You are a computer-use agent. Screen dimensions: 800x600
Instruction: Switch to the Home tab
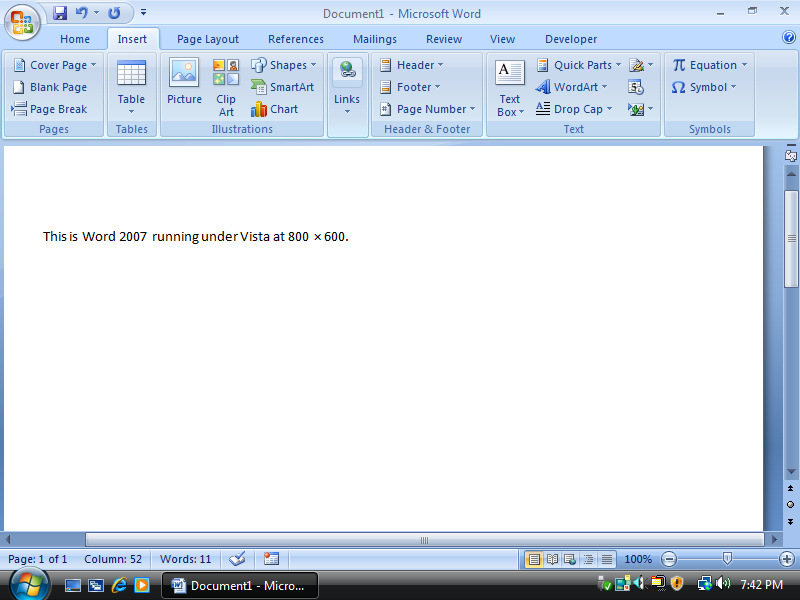(75, 39)
